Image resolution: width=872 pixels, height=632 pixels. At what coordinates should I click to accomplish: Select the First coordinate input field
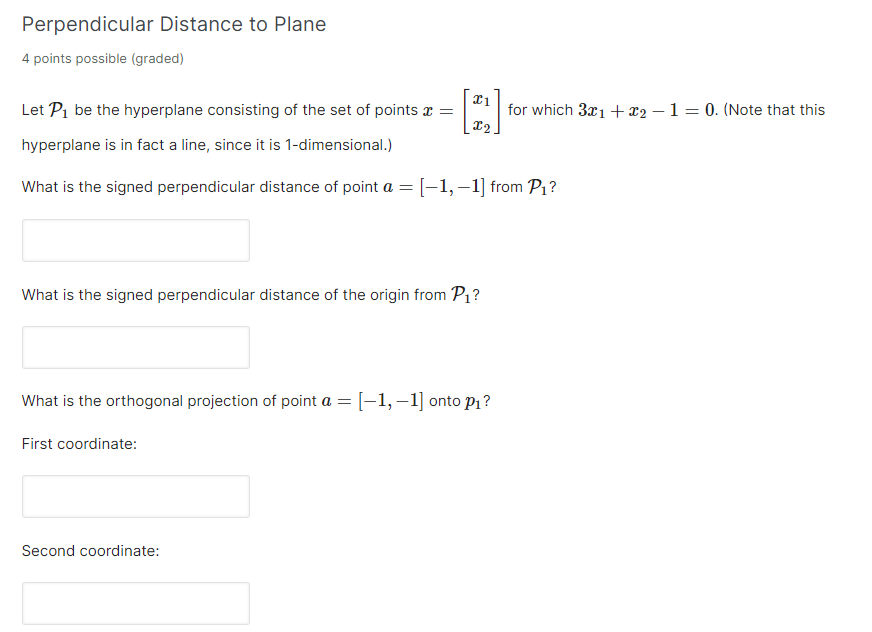coord(135,496)
